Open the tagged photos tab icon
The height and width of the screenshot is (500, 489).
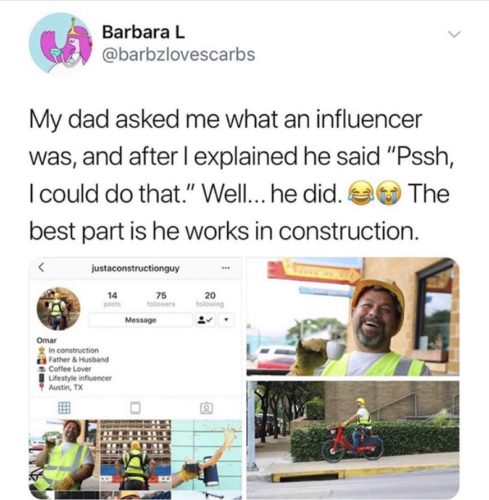[x=207, y=408]
